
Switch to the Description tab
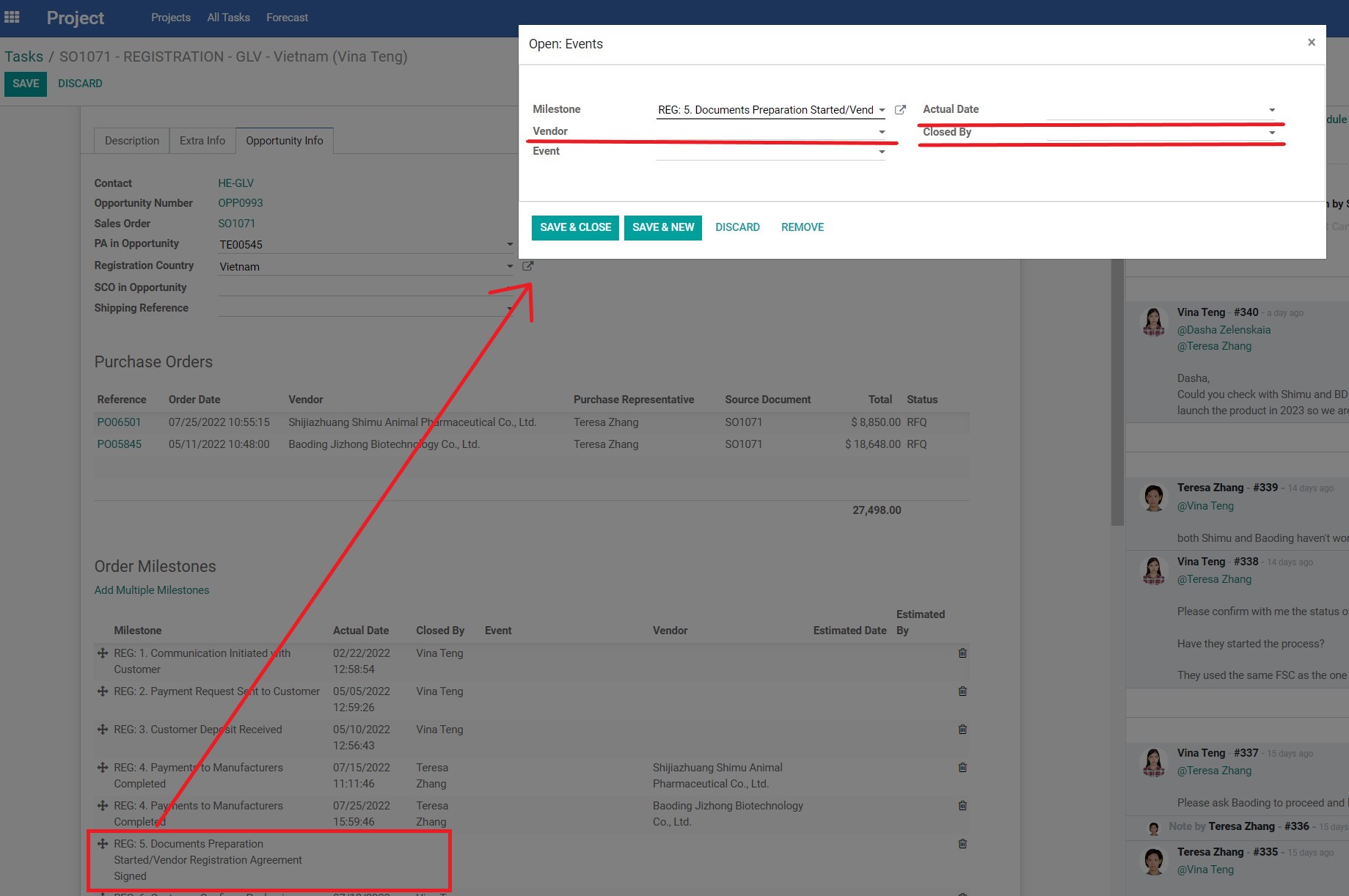click(132, 141)
